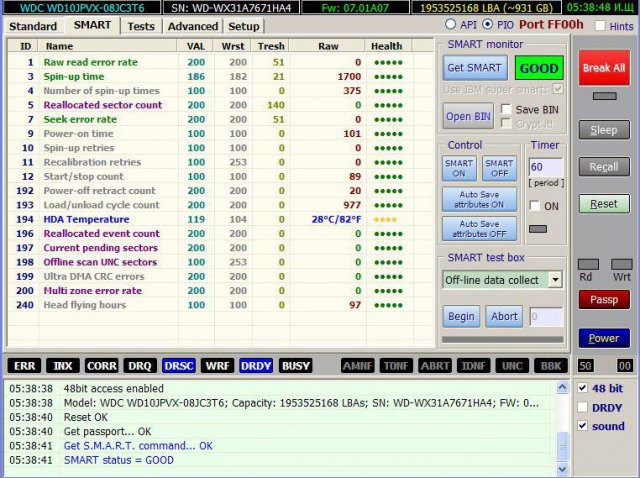
Task: Enable the Save BIN checkbox
Action: pos(507,109)
